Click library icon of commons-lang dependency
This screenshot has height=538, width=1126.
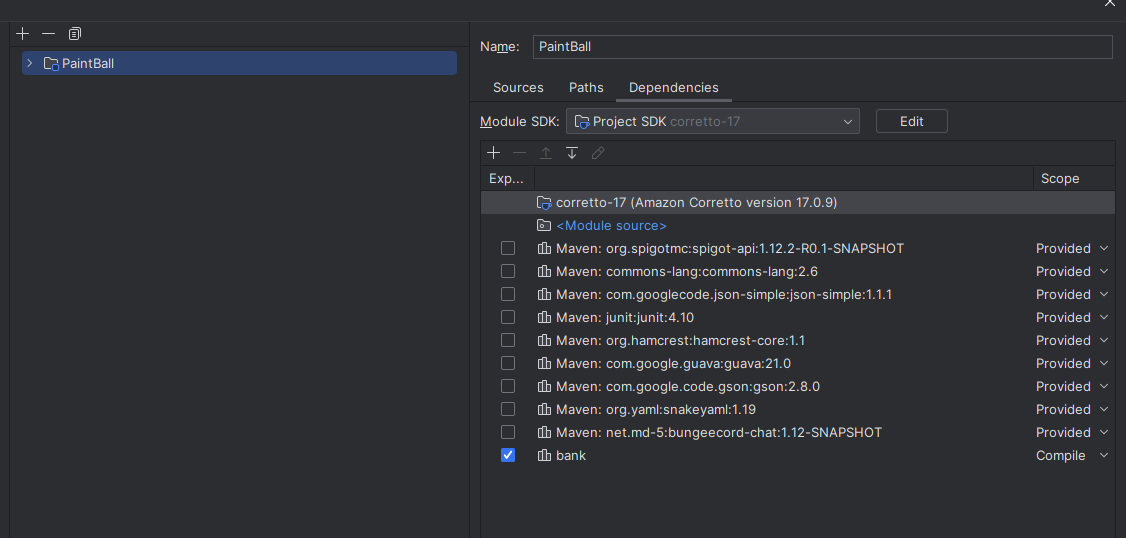coord(544,272)
